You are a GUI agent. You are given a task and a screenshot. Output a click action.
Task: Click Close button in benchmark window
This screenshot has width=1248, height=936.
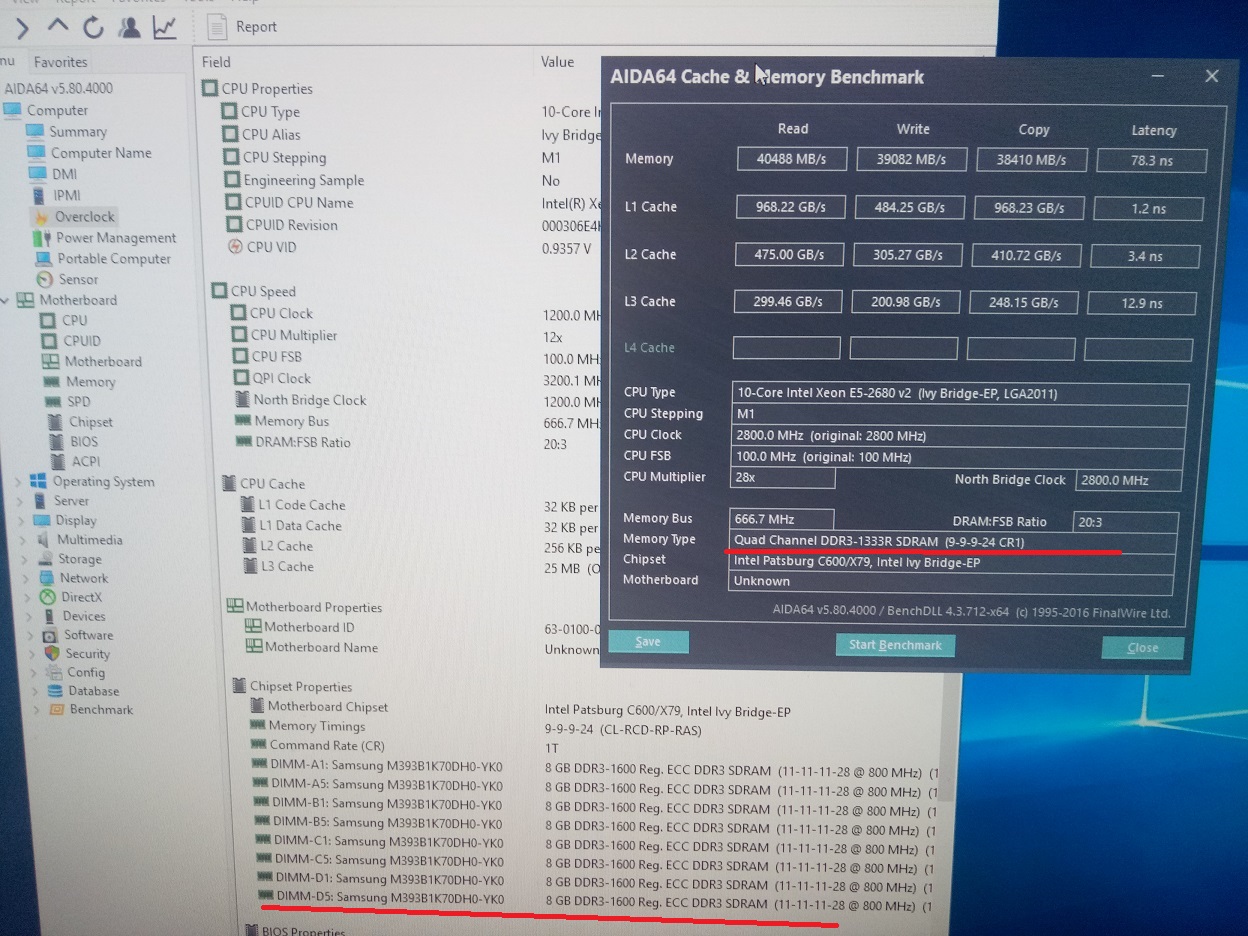pyautogui.click(x=1142, y=648)
